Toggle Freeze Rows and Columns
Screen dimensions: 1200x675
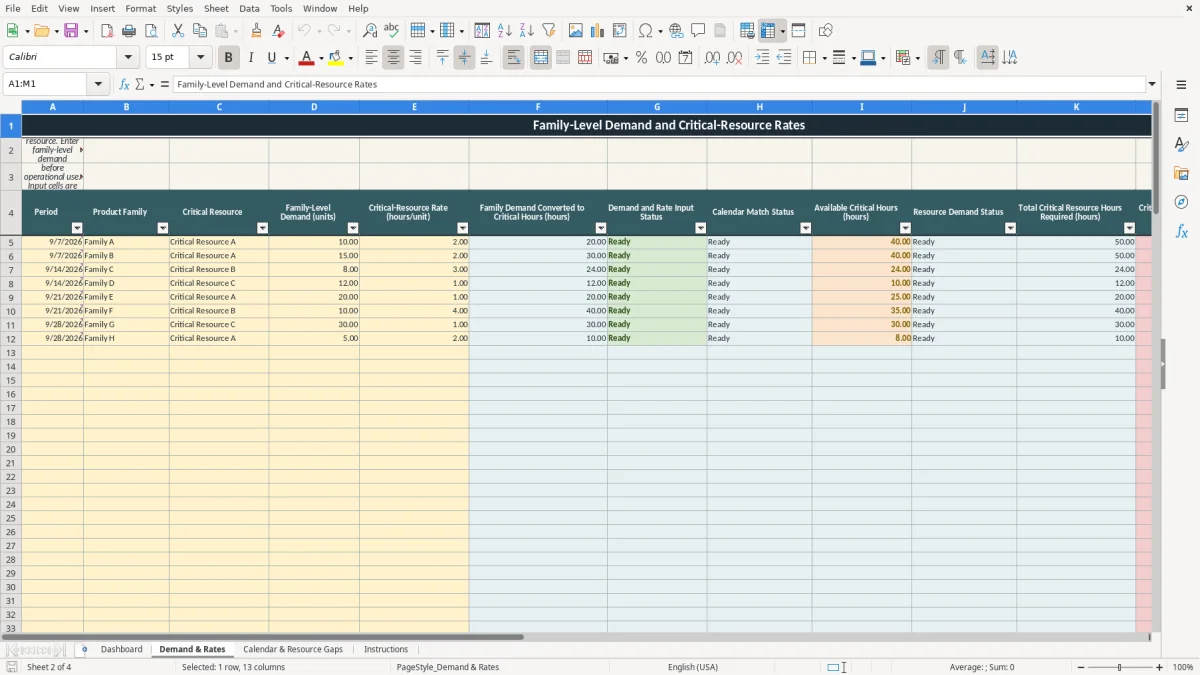[768, 31]
